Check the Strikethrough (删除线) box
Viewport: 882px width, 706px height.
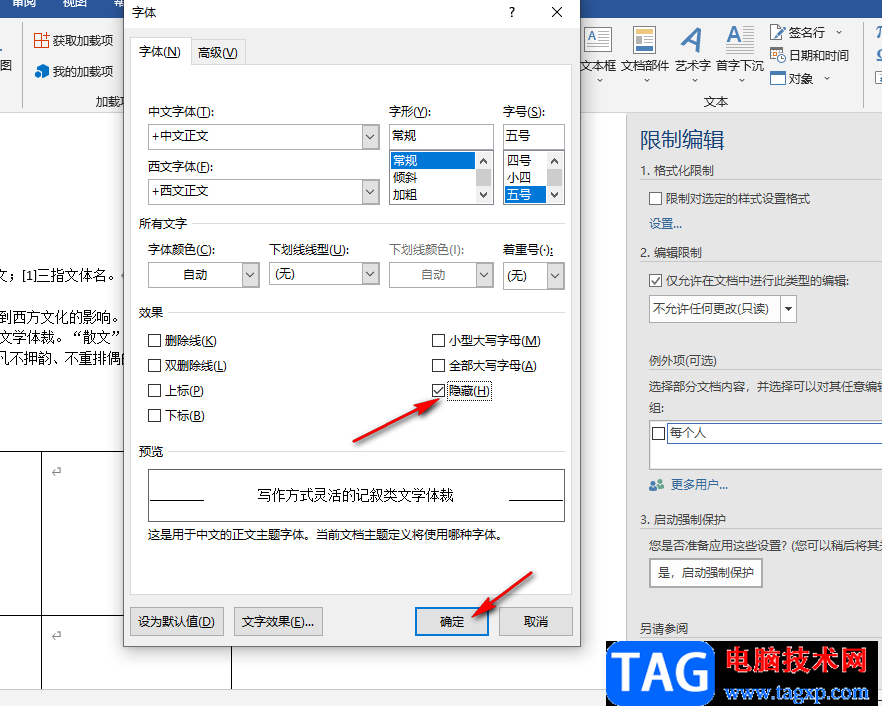154,340
